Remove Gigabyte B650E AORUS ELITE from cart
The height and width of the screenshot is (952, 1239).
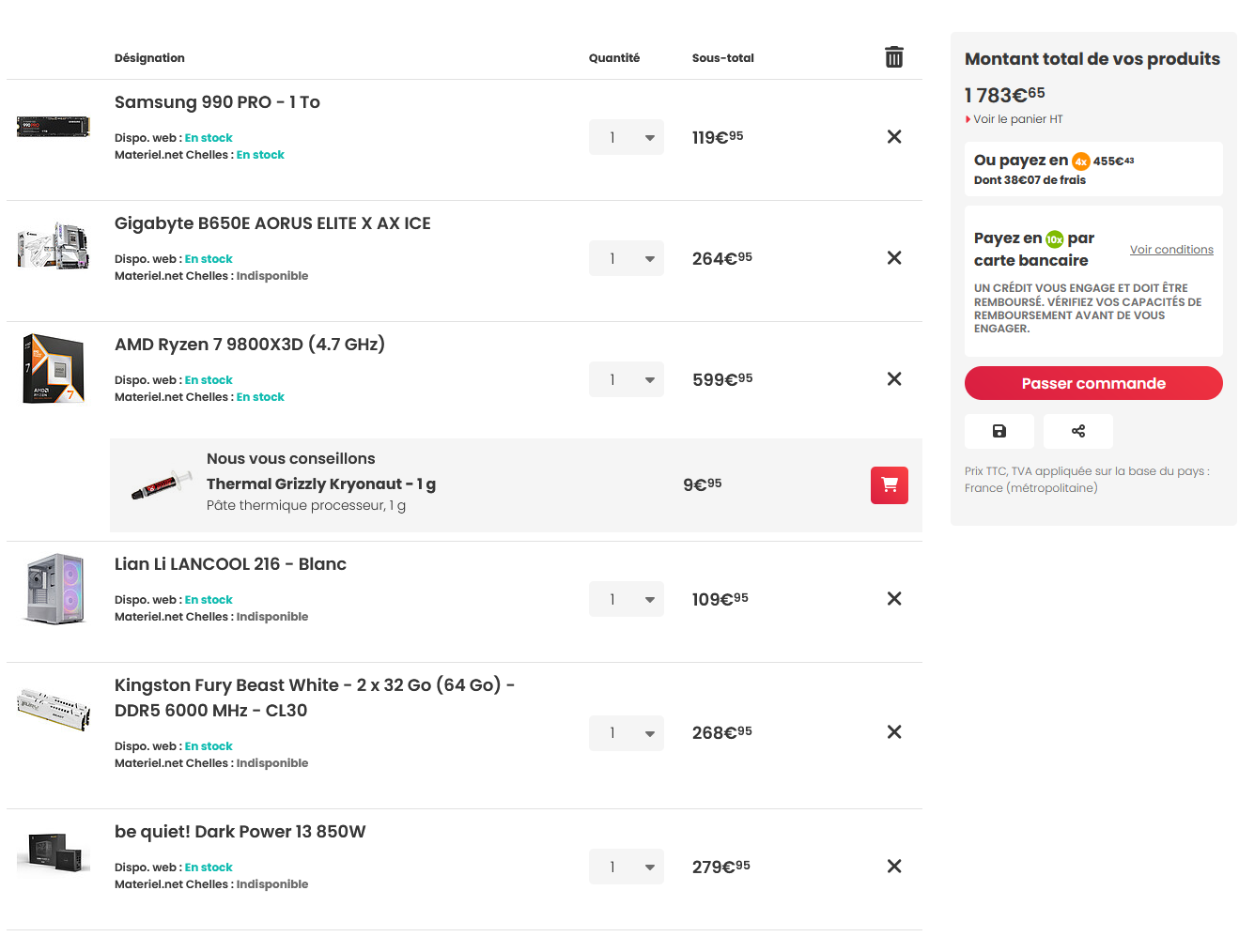point(894,258)
